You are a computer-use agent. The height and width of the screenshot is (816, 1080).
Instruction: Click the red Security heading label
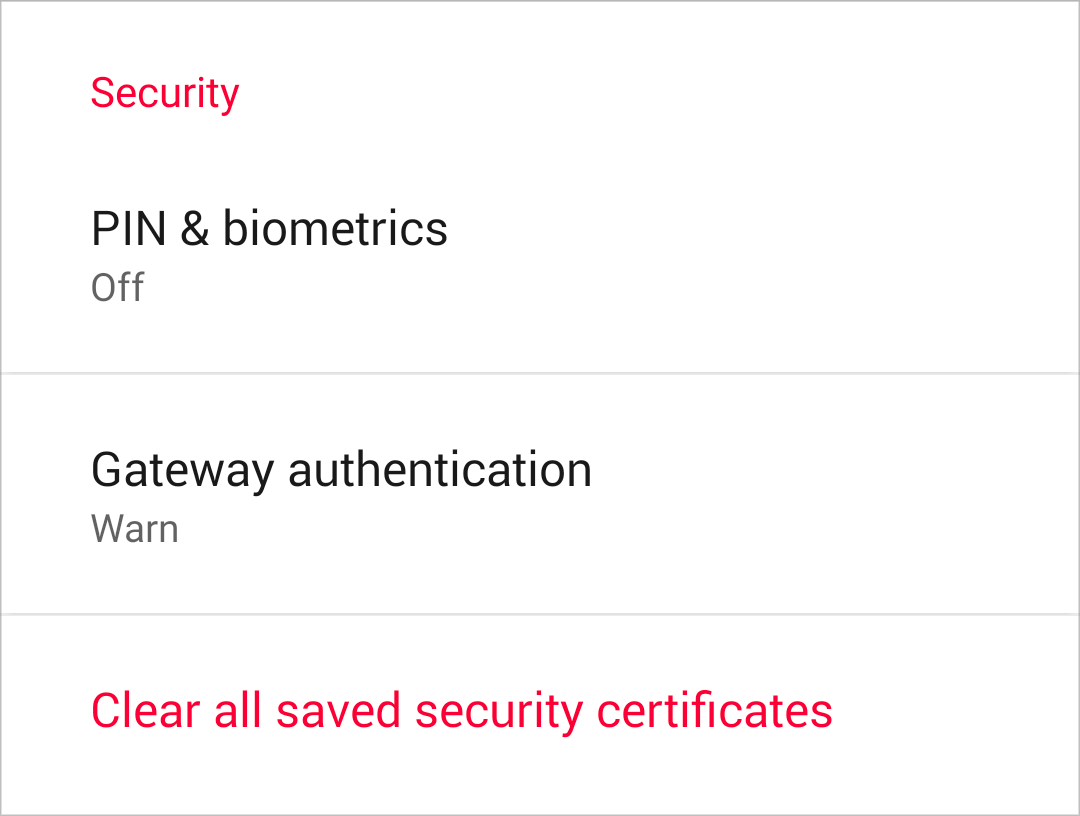pyautogui.click(x=165, y=93)
